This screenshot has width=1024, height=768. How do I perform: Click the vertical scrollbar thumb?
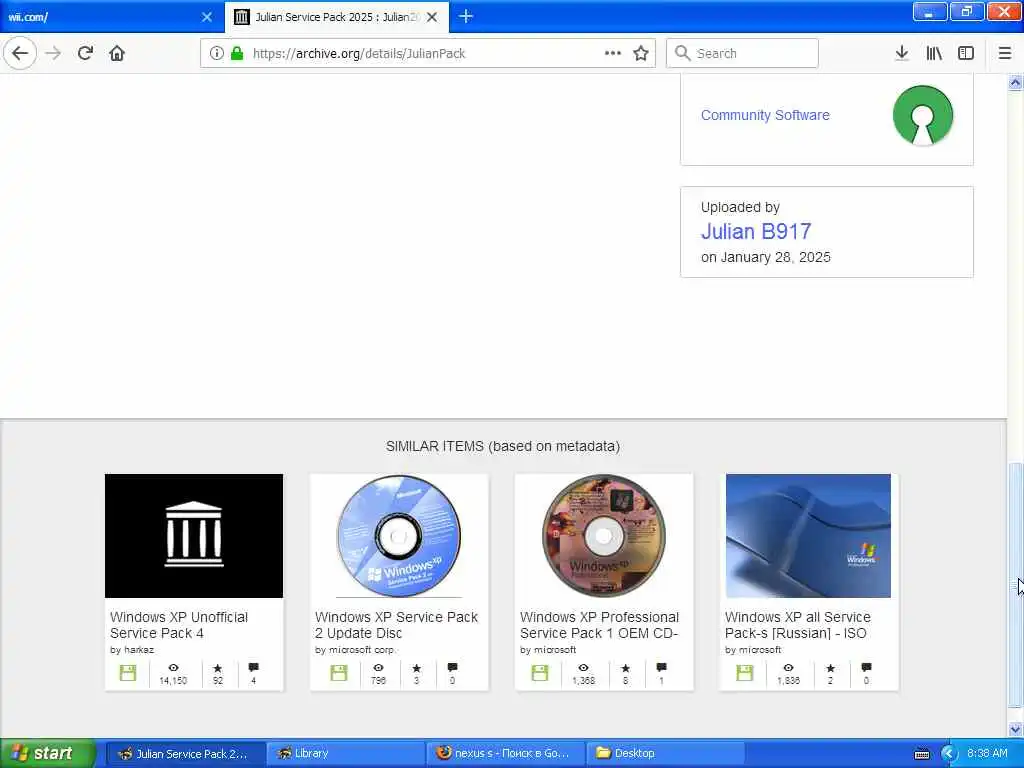[1015, 586]
